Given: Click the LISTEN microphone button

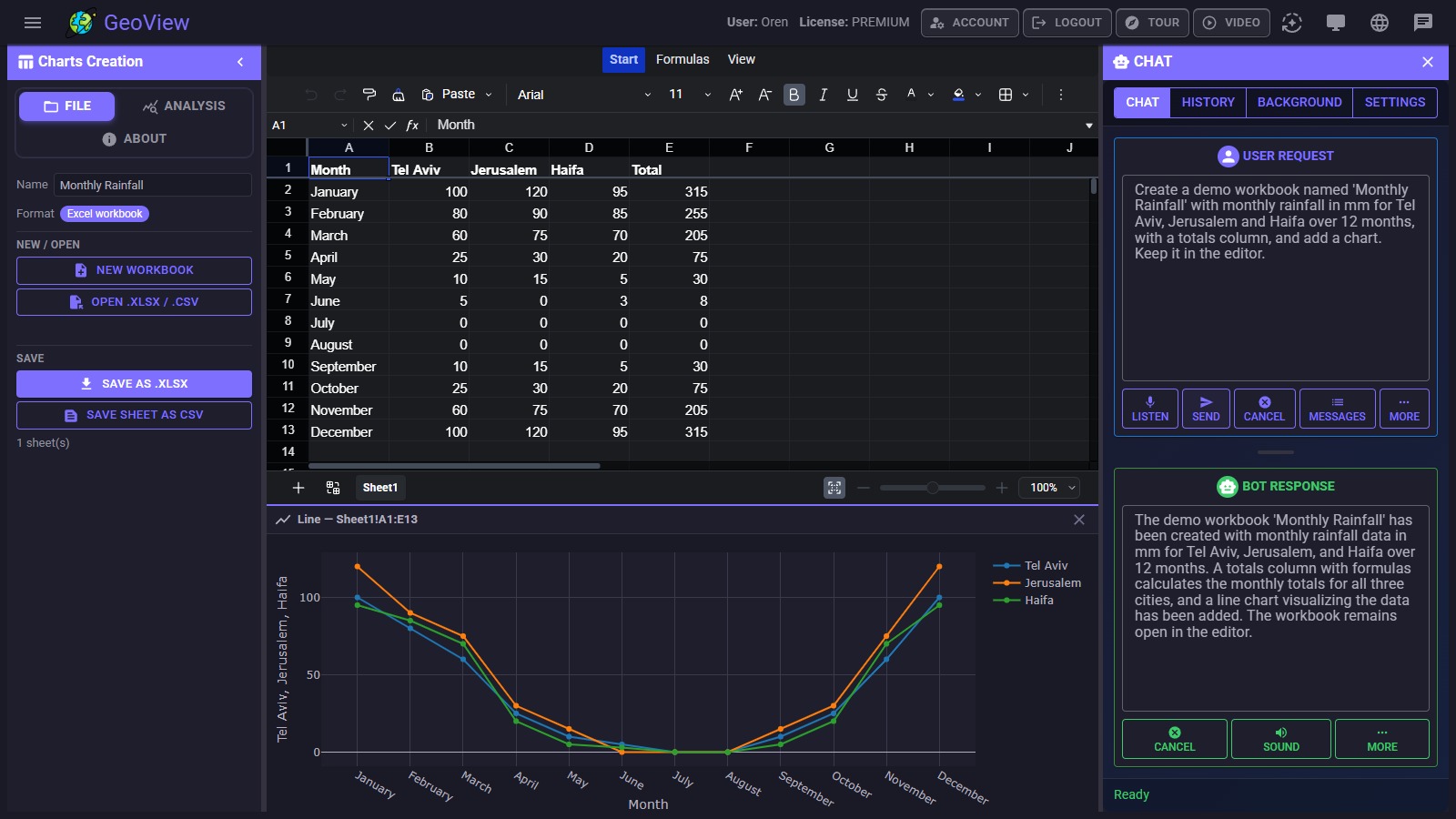Looking at the screenshot, I should (x=1150, y=409).
